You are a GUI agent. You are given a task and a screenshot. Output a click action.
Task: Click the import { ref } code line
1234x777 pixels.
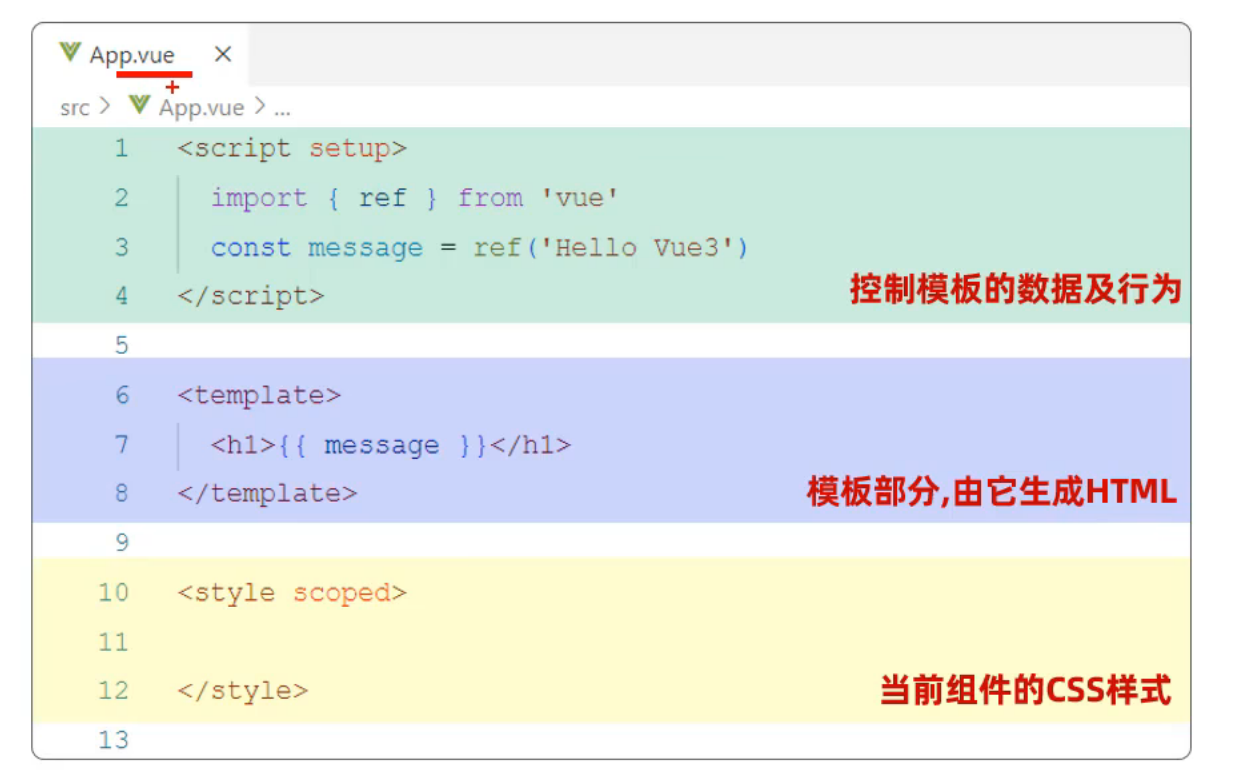coord(414,198)
